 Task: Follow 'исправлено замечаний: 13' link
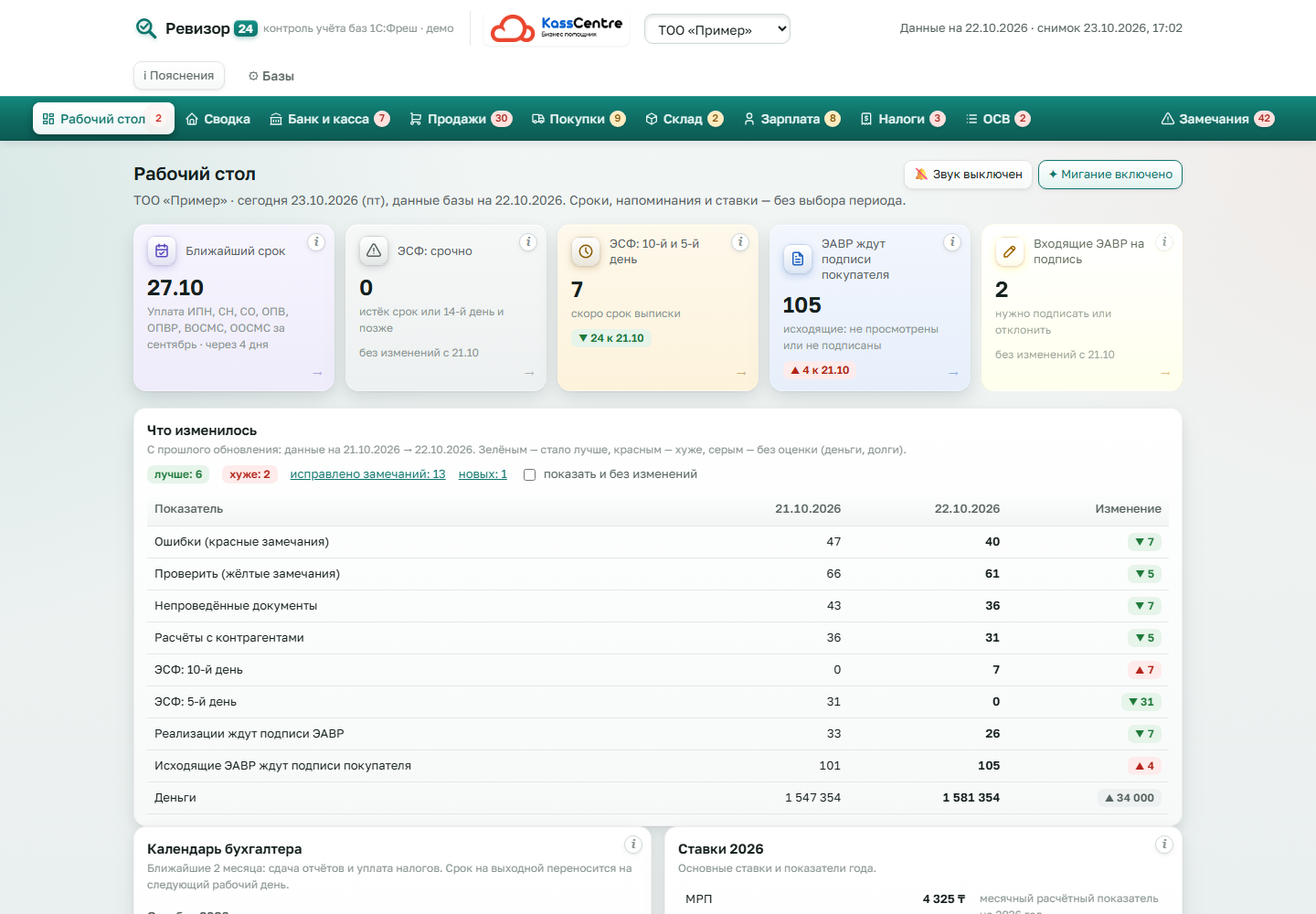tap(367, 474)
